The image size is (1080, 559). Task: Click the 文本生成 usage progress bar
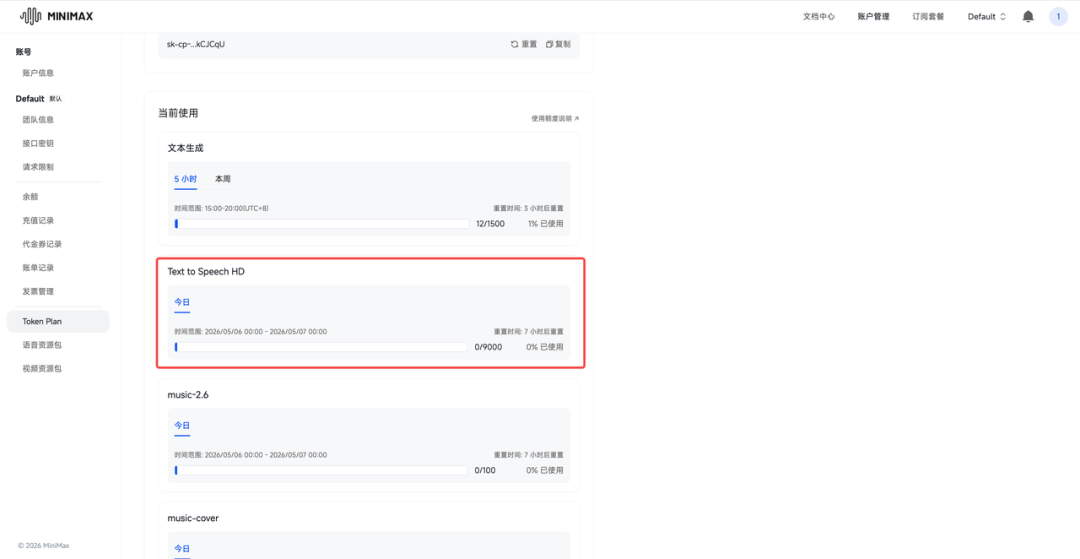pyautogui.click(x=322, y=224)
